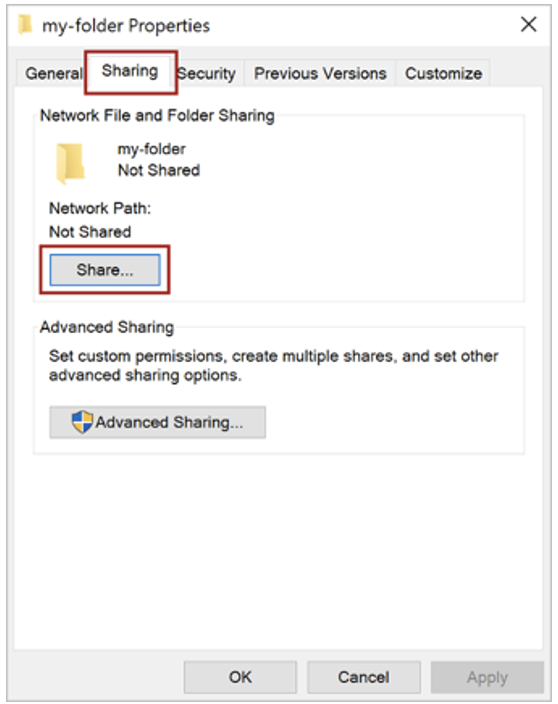Go to the Previous Versions tab
558x704 pixels.
point(320,73)
